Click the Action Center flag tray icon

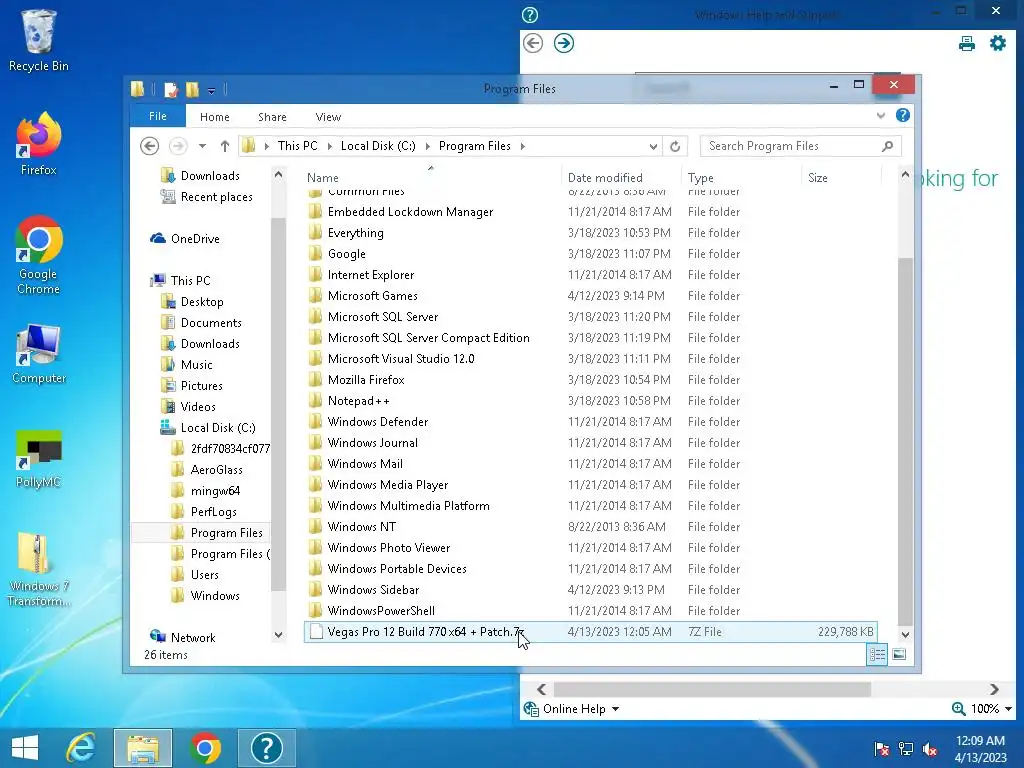click(882, 749)
